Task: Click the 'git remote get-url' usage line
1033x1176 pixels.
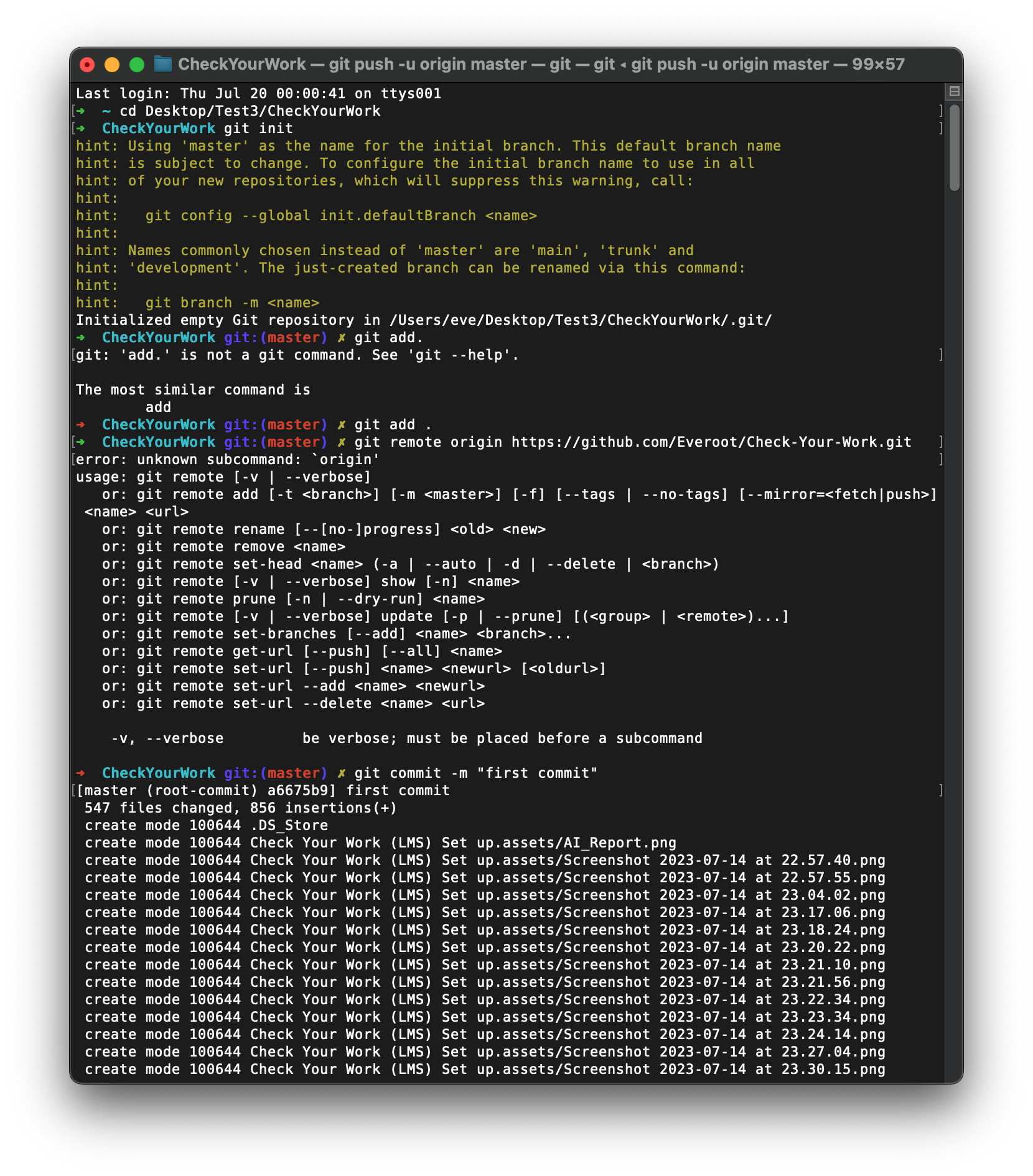Action: tap(302, 651)
